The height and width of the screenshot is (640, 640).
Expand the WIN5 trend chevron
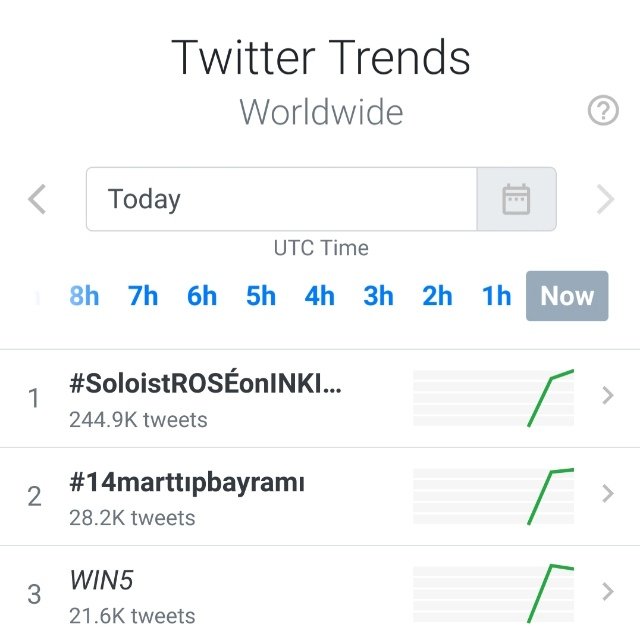tap(608, 591)
